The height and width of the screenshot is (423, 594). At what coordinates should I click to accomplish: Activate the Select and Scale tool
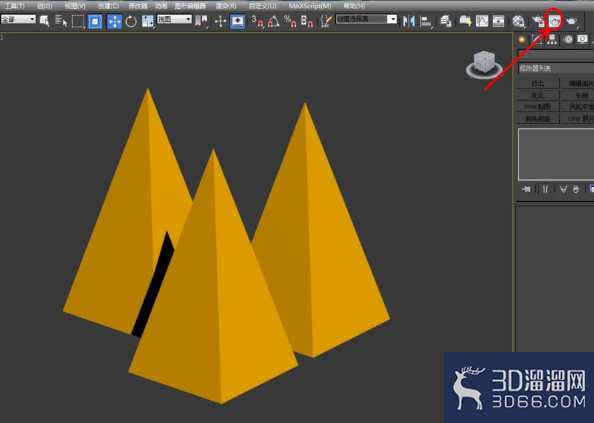coord(147,21)
